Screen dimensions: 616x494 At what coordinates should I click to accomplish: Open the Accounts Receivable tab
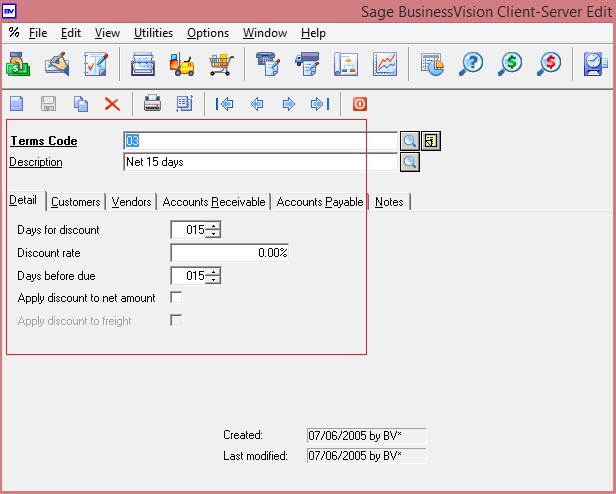(214, 202)
